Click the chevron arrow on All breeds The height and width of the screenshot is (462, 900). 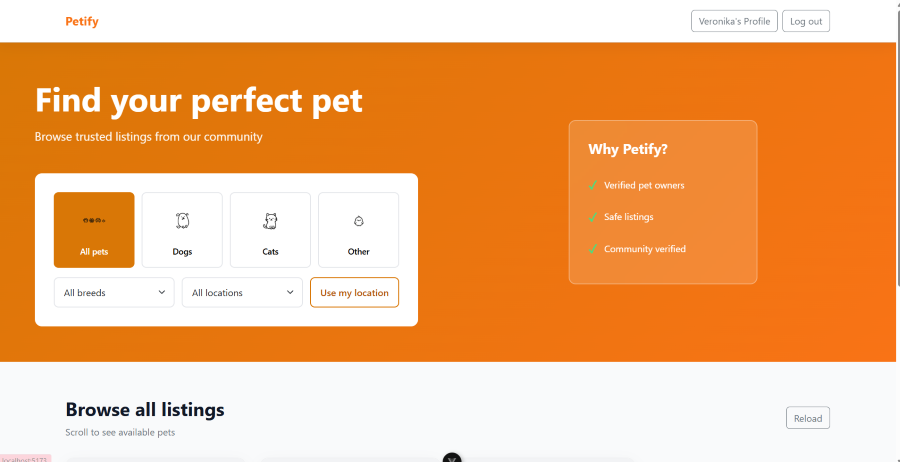tap(162, 293)
